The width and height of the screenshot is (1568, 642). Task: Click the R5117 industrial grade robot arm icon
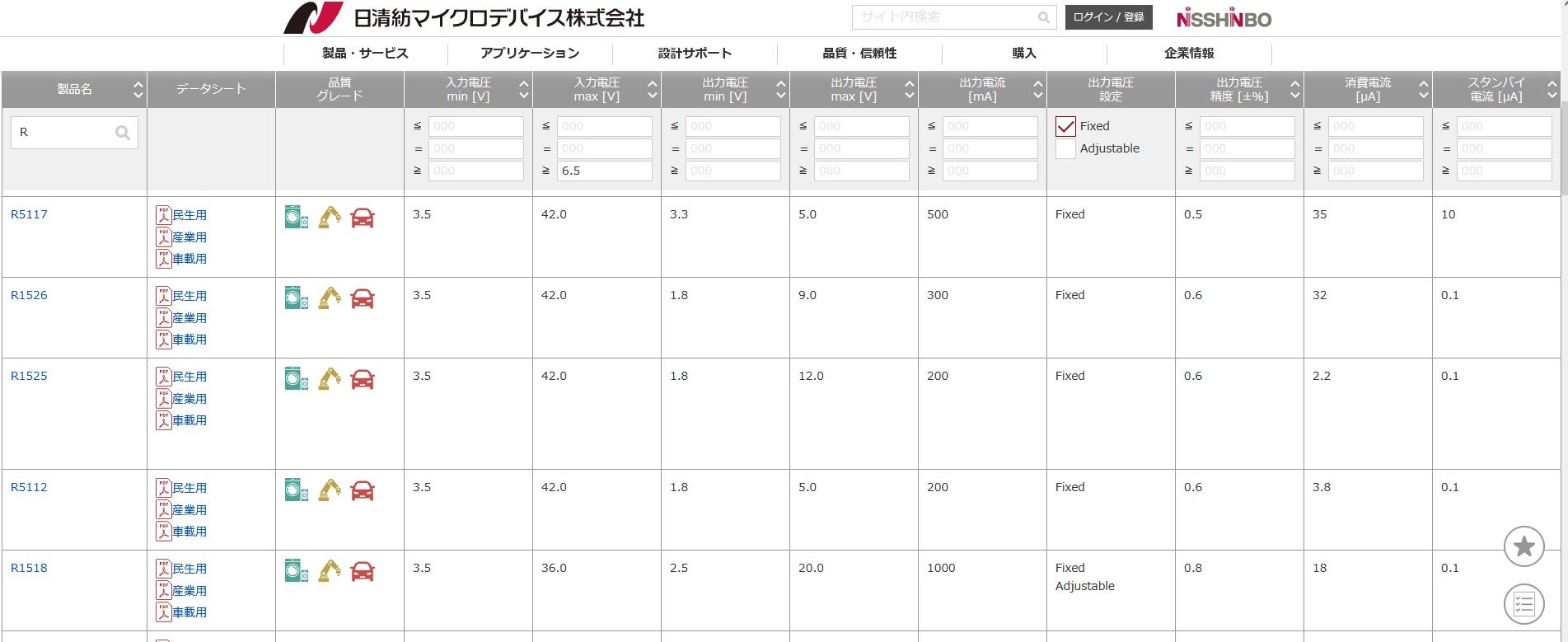(330, 218)
